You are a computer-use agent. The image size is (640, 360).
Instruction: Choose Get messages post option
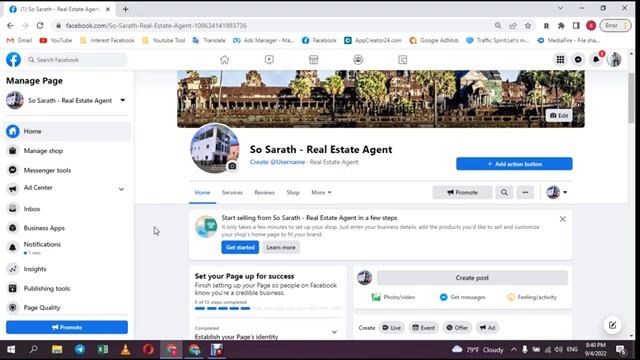(x=462, y=297)
